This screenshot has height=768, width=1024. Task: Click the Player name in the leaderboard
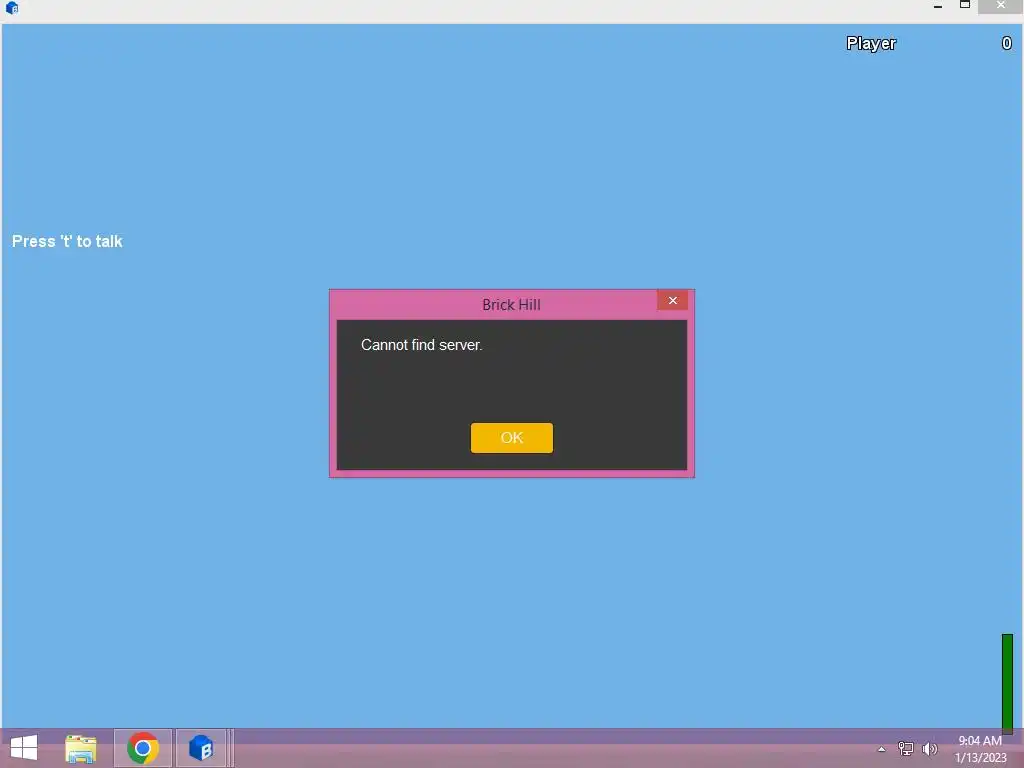[x=871, y=44]
